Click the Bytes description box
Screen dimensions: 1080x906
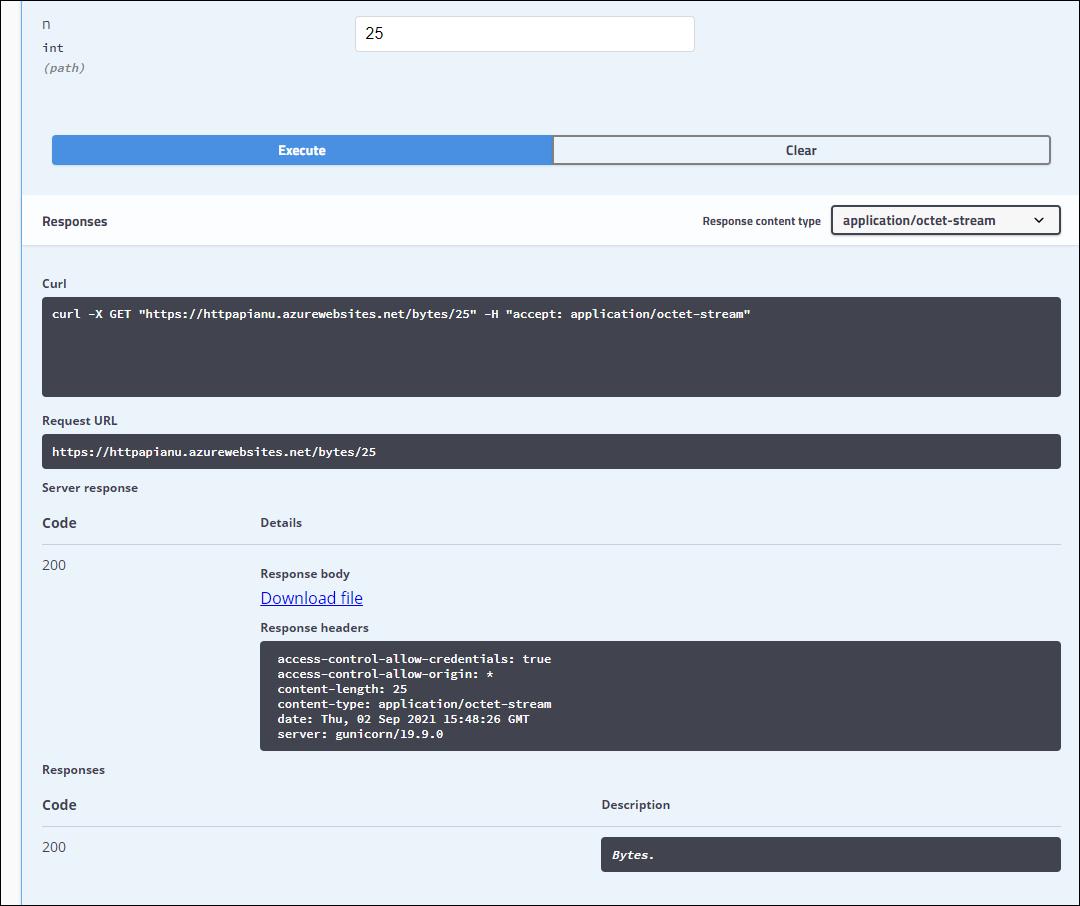point(830,854)
